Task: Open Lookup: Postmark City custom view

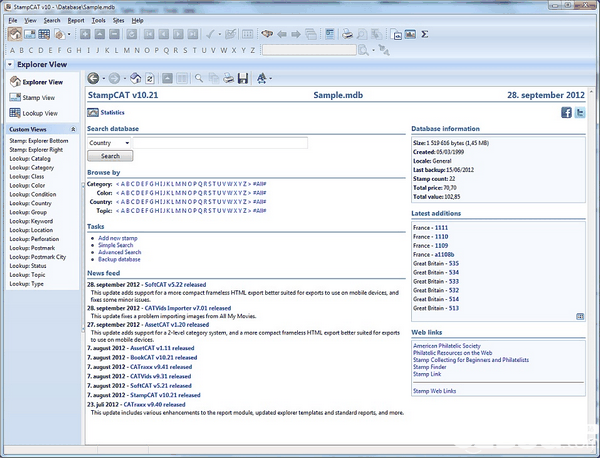Action: (x=38, y=257)
